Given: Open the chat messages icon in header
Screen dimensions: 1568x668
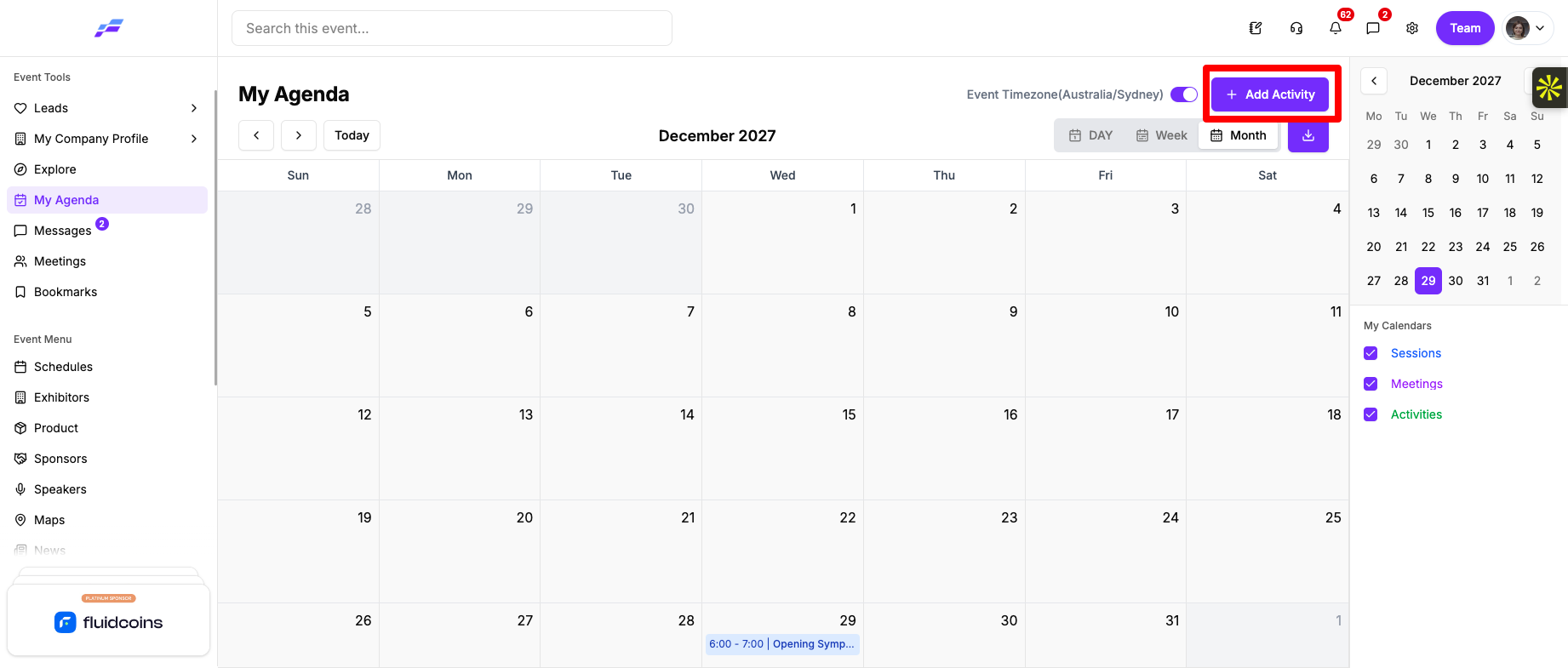Looking at the screenshot, I should click(x=1373, y=28).
